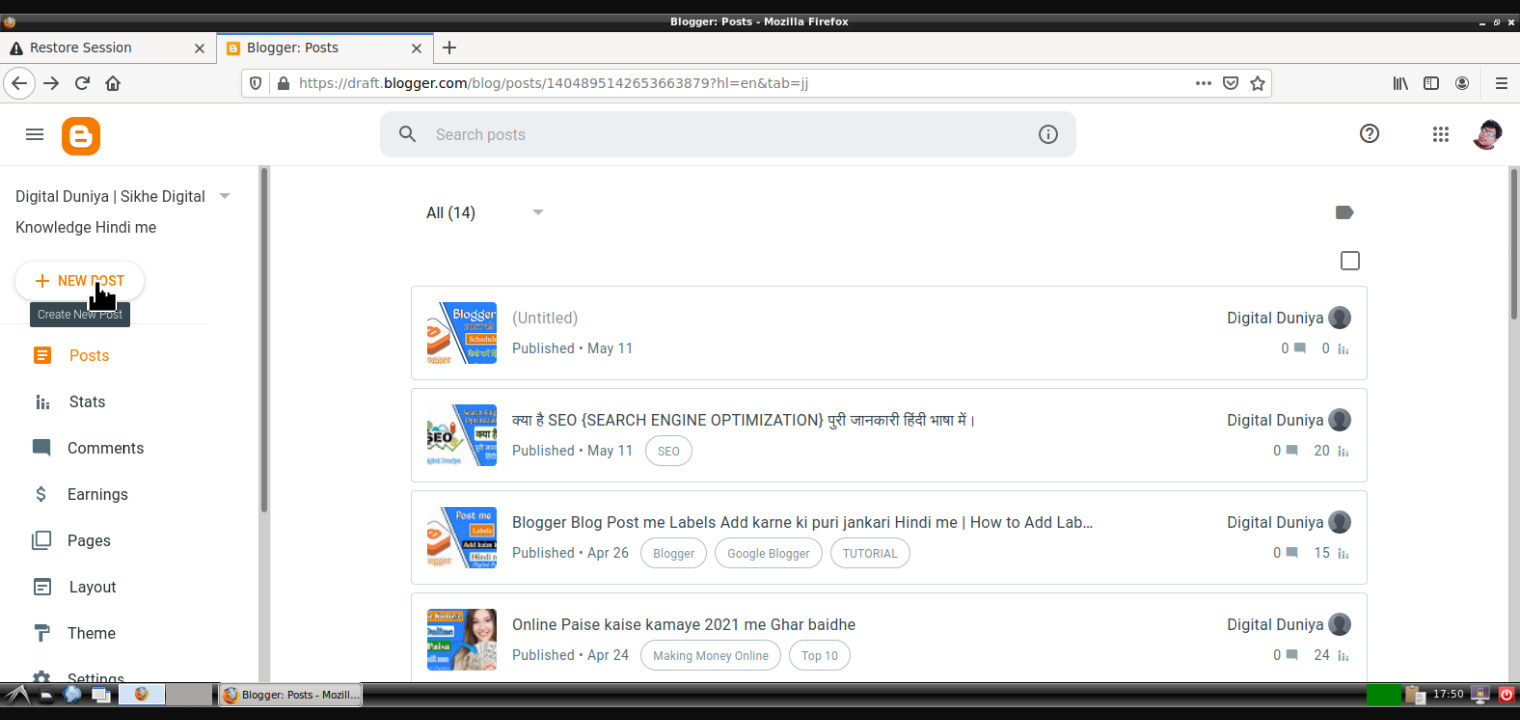This screenshot has height=720, width=1520.
Task: Click the SEO label chip
Action: coord(669,451)
